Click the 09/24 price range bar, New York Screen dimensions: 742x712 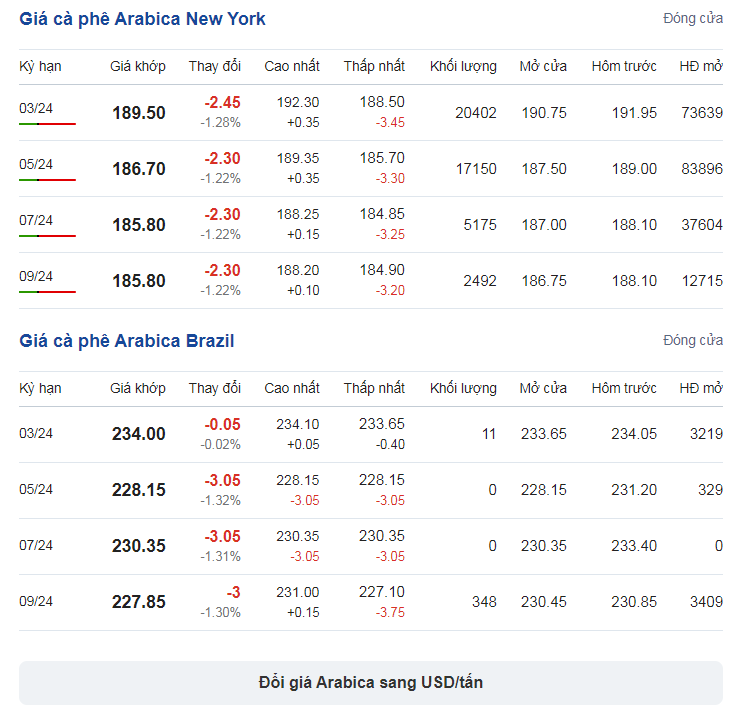point(47,292)
